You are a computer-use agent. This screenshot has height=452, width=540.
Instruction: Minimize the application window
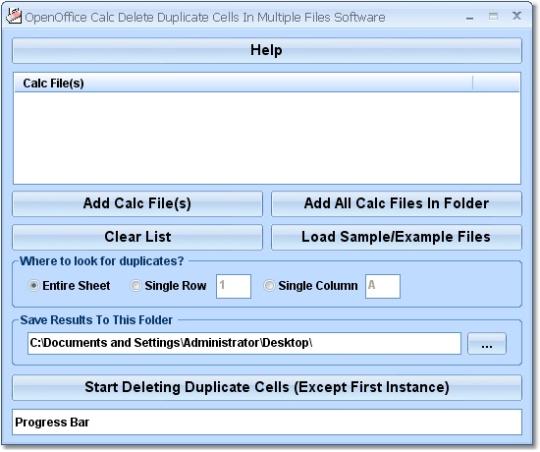[x=470, y=17]
